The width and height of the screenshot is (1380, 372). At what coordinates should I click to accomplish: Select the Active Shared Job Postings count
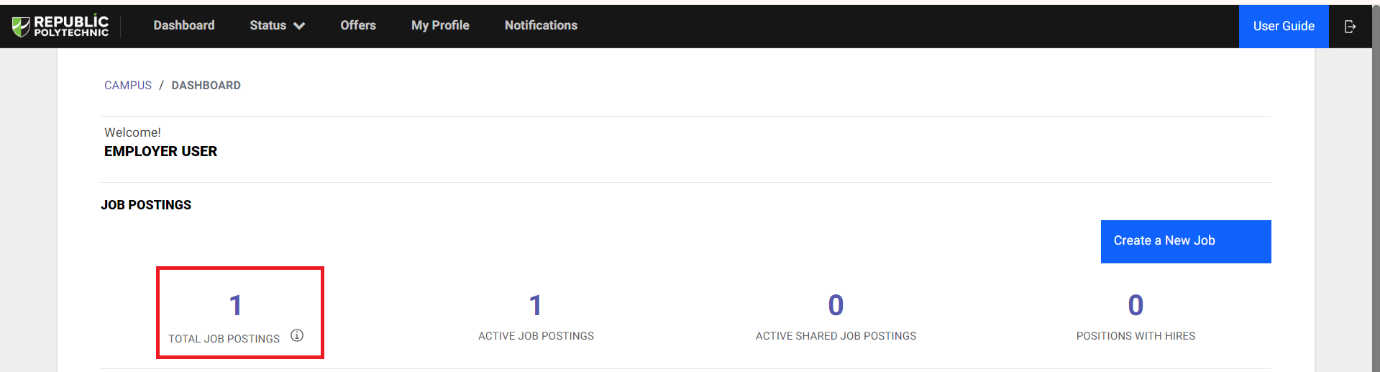(836, 305)
